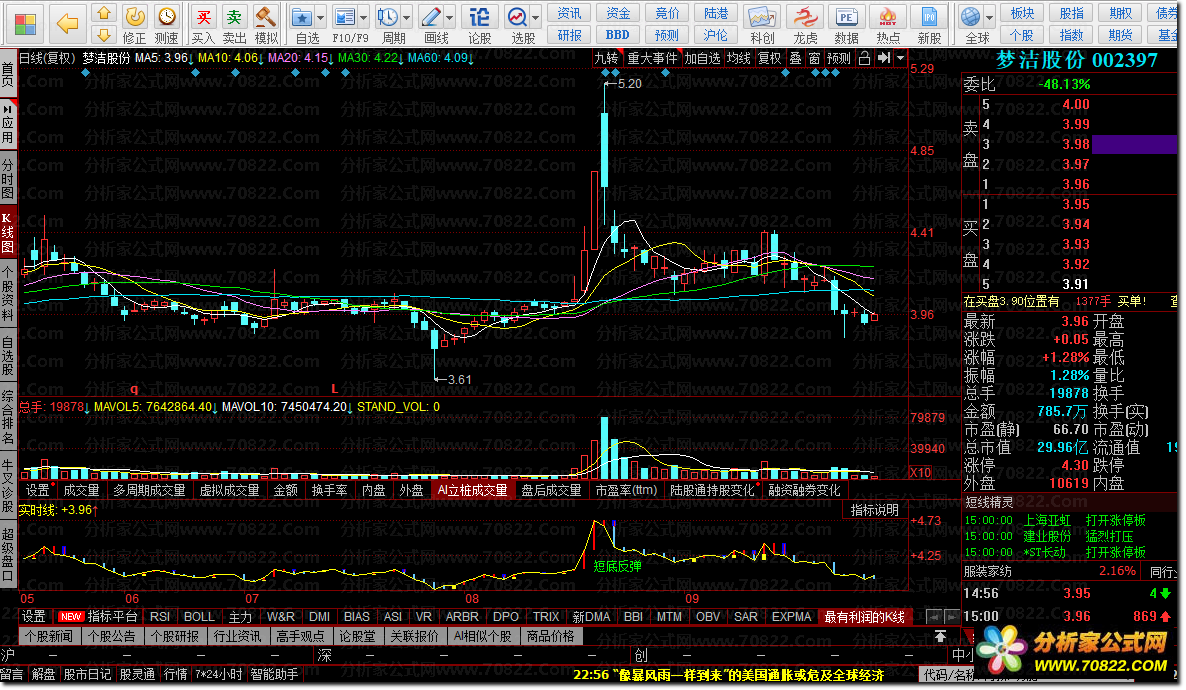
Task: Expand the 选股 dropdown arrow
Action: coord(536,17)
